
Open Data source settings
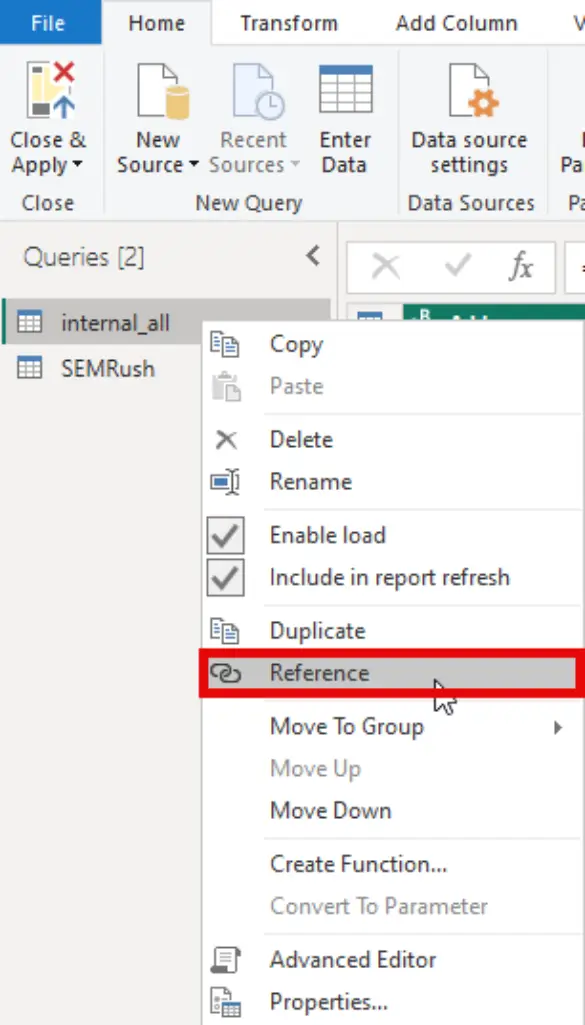[x=469, y=118]
